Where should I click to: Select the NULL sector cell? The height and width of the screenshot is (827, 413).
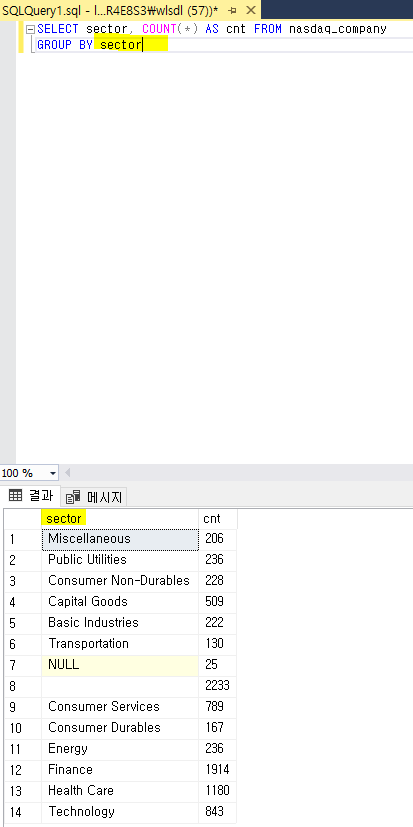coord(120,665)
